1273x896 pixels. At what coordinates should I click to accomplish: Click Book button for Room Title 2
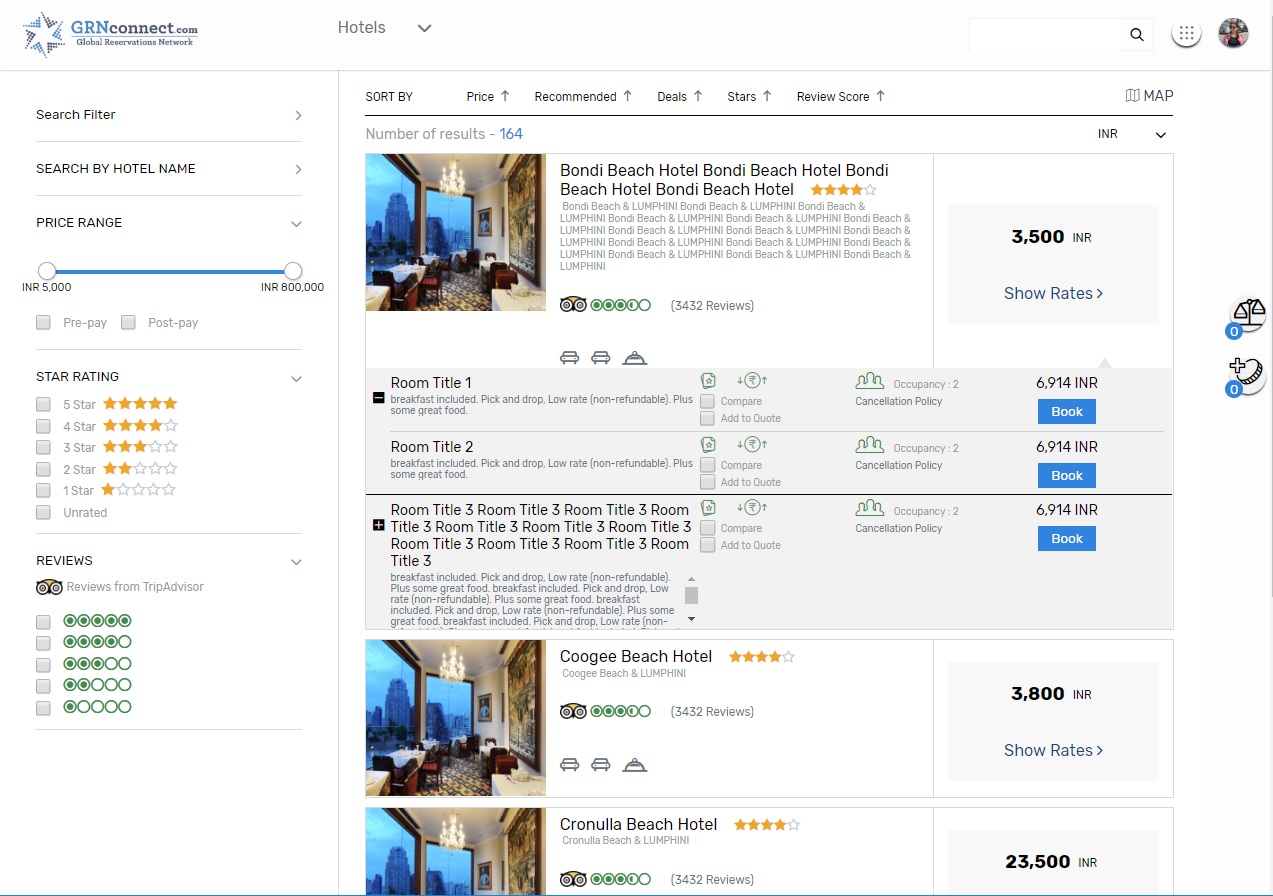click(1066, 476)
